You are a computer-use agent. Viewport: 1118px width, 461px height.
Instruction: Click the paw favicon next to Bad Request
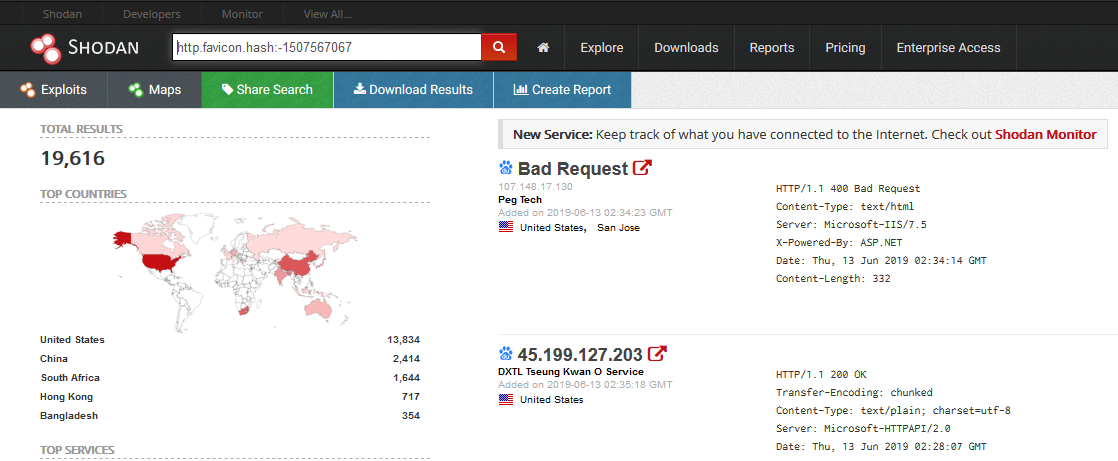point(506,168)
